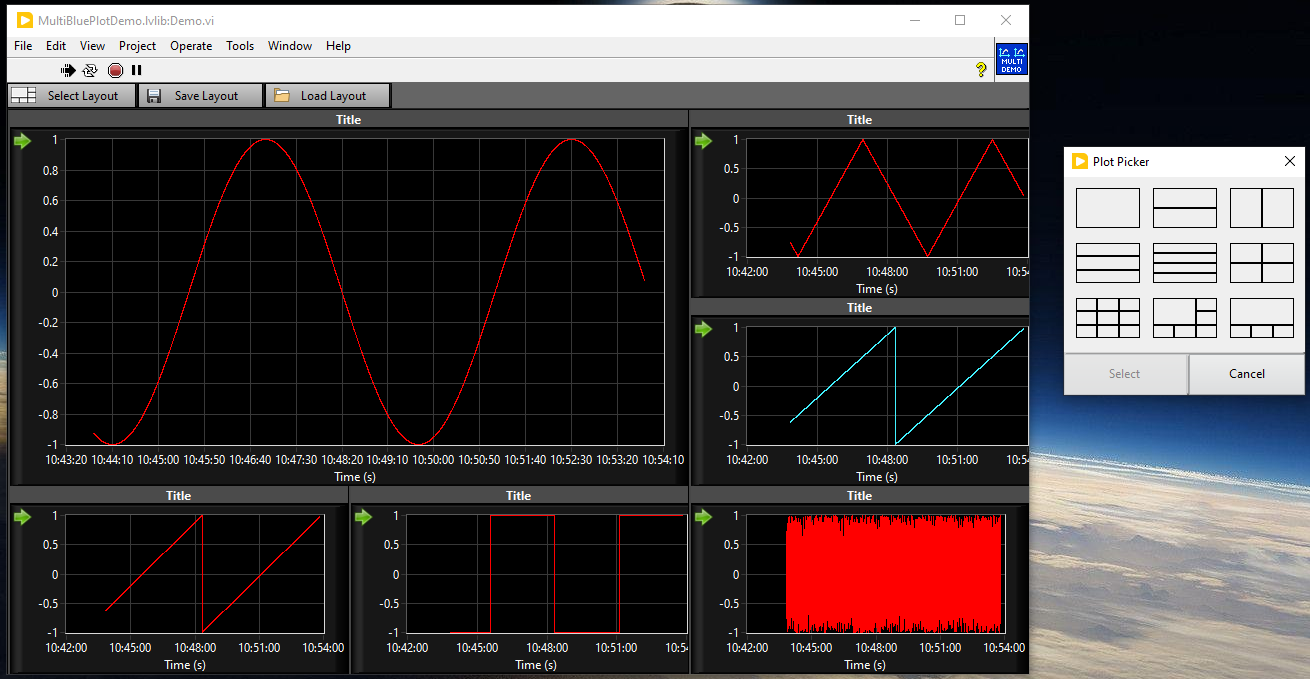This screenshot has width=1310, height=679.
Task: Pause execution with the Pause icon
Action: tap(136, 70)
